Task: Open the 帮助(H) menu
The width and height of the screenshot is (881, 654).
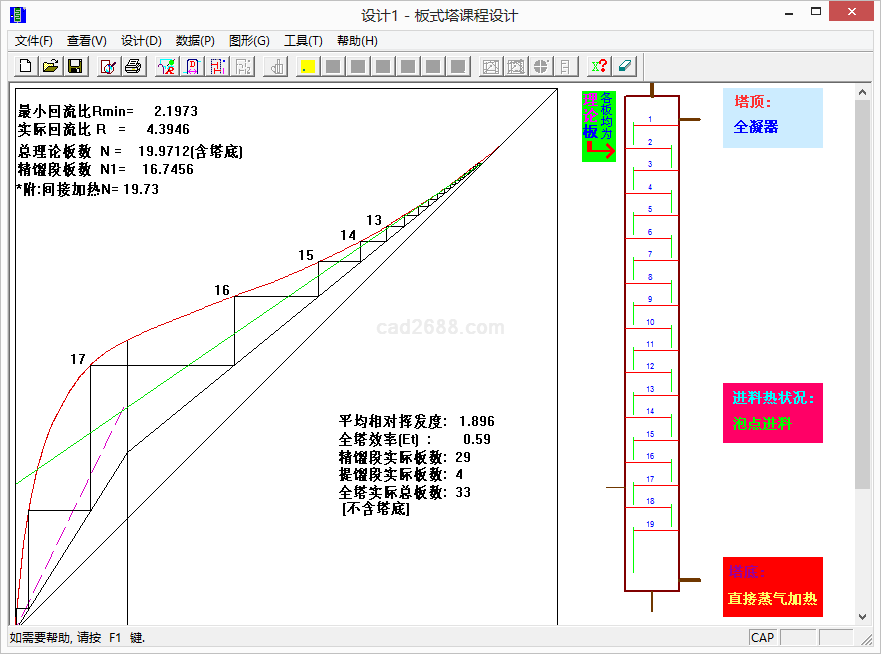Action: [357, 41]
